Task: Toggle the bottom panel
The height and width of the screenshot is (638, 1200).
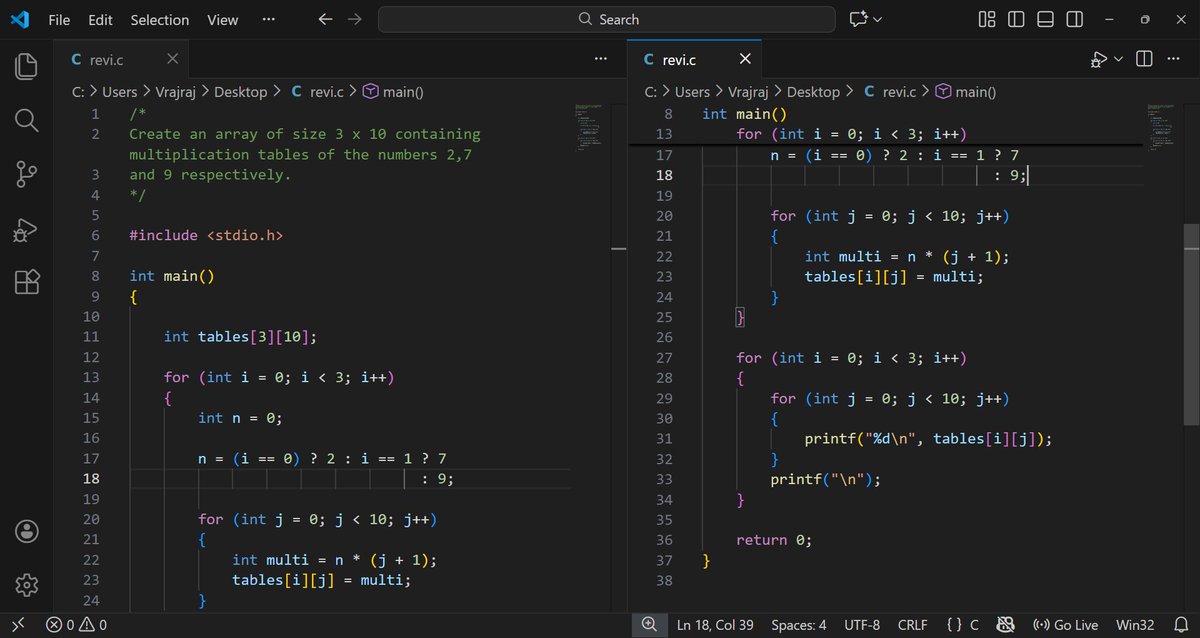Action: (x=1045, y=19)
